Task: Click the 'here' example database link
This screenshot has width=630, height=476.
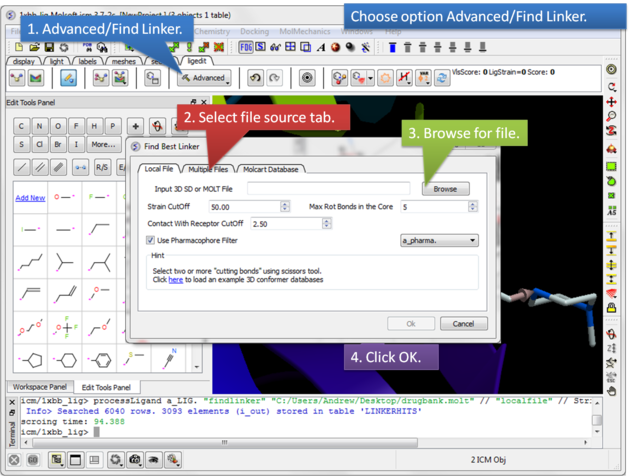Action: (x=175, y=280)
